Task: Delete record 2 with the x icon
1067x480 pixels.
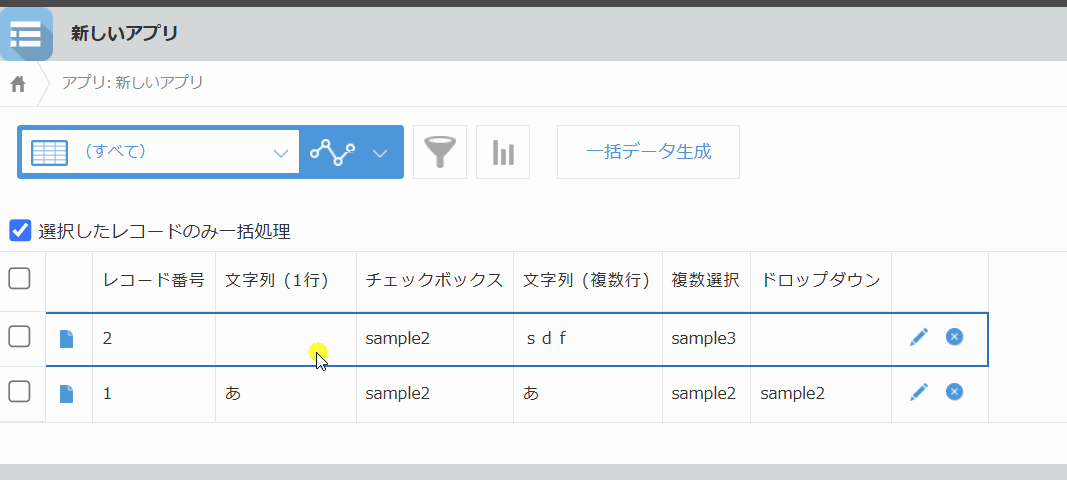Action: pyautogui.click(x=954, y=337)
